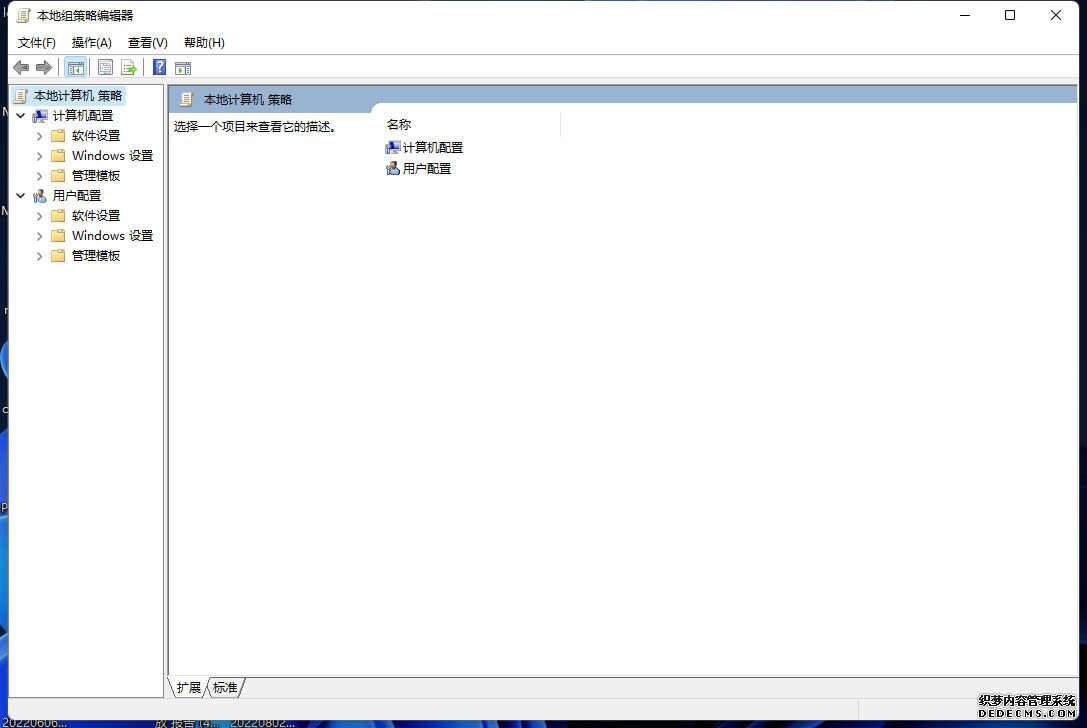Viewport: 1087px width, 728px height.
Task: Open the 文件(F) menu
Action: 37,43
